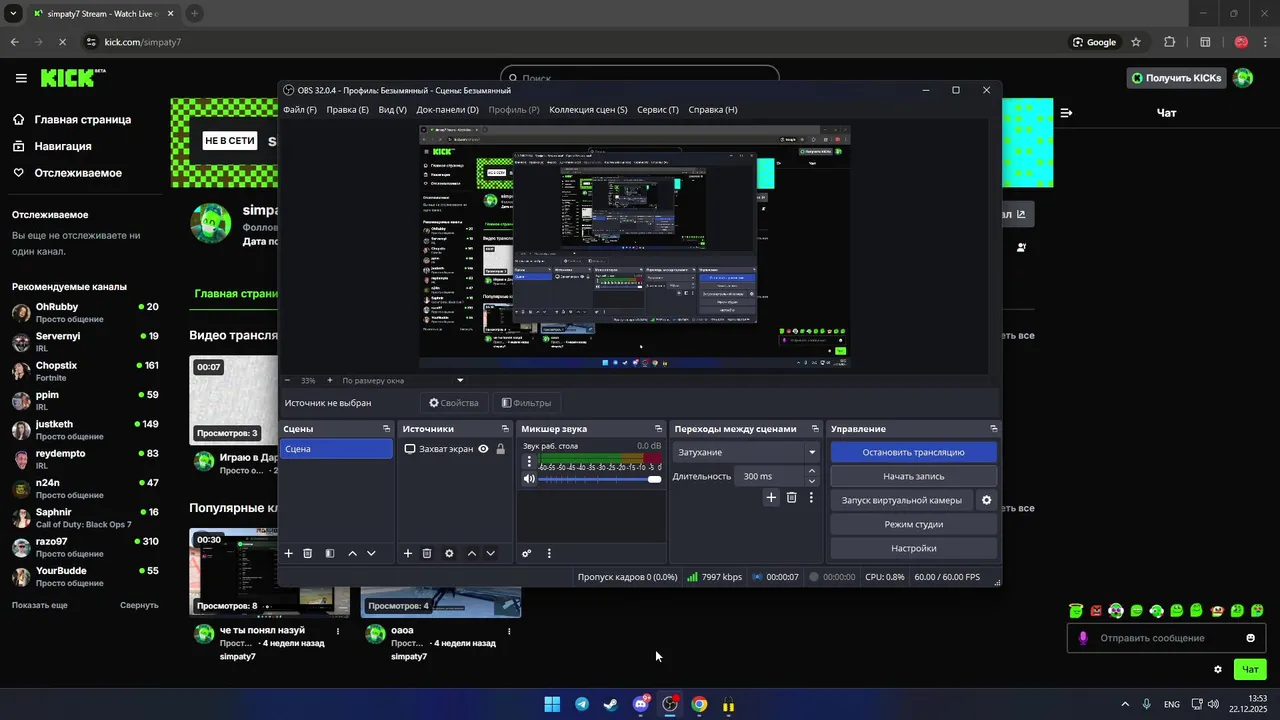
Task: Click Начать запись button
Action: point(914,476)
